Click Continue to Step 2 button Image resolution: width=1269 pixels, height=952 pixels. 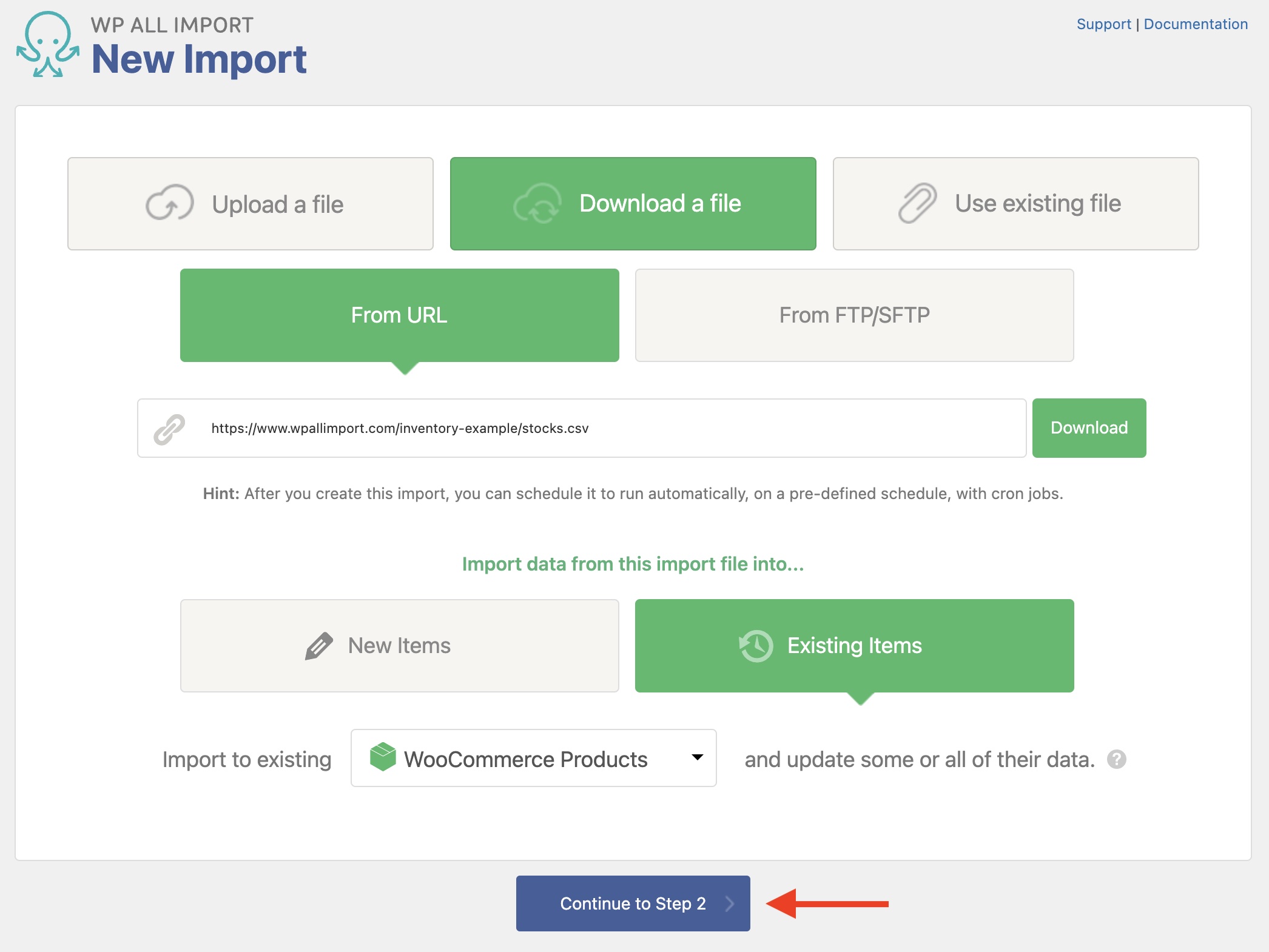(x=633, y=903)
